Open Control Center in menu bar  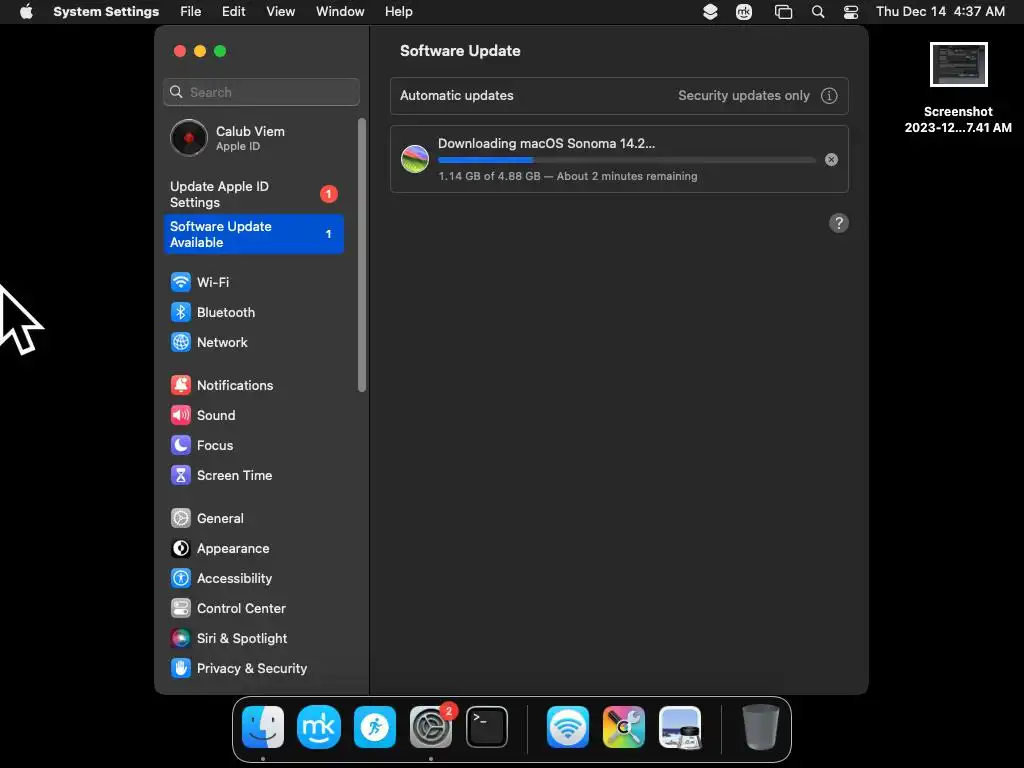pos(851,12)
